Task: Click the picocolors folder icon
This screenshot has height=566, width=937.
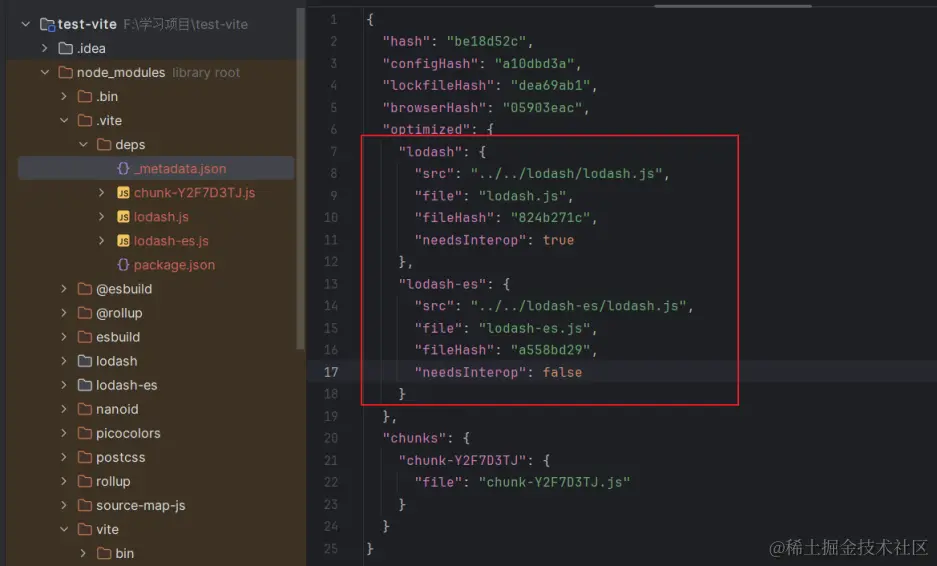Action: pos(85,433)
